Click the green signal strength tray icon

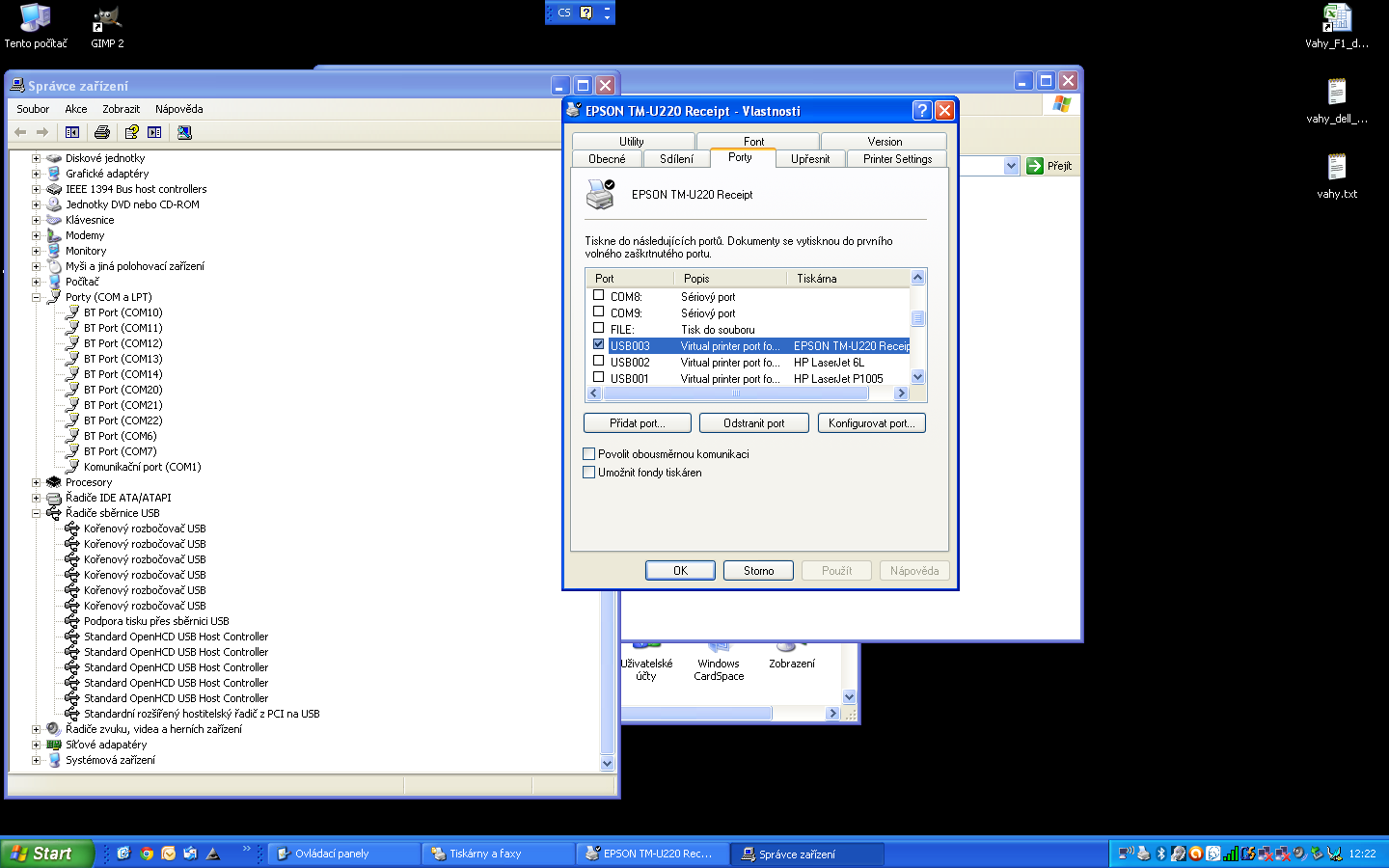click(x=1230, y=854)
